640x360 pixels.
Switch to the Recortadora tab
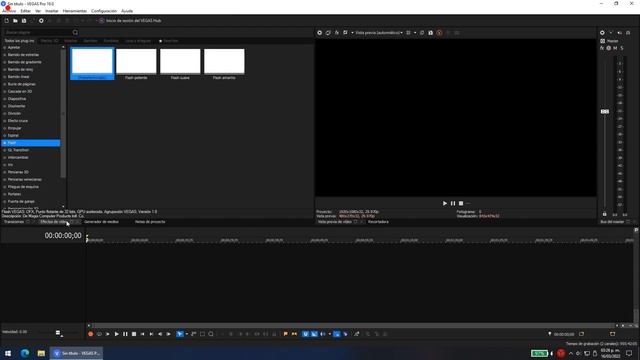378,222
